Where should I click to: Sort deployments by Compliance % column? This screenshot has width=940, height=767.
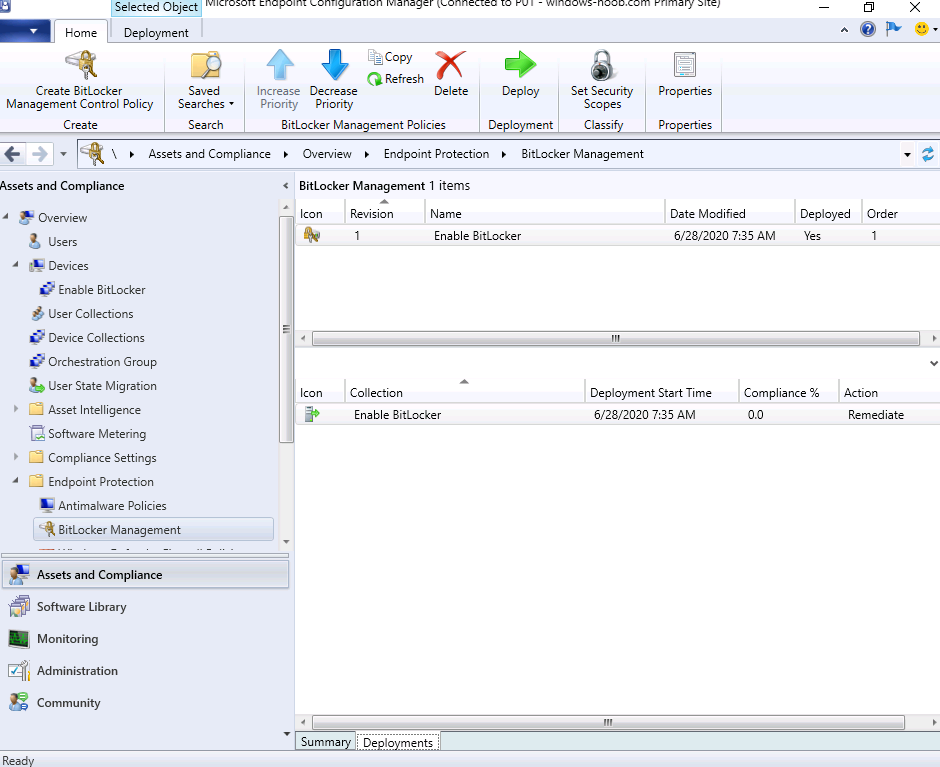[788, 393]
